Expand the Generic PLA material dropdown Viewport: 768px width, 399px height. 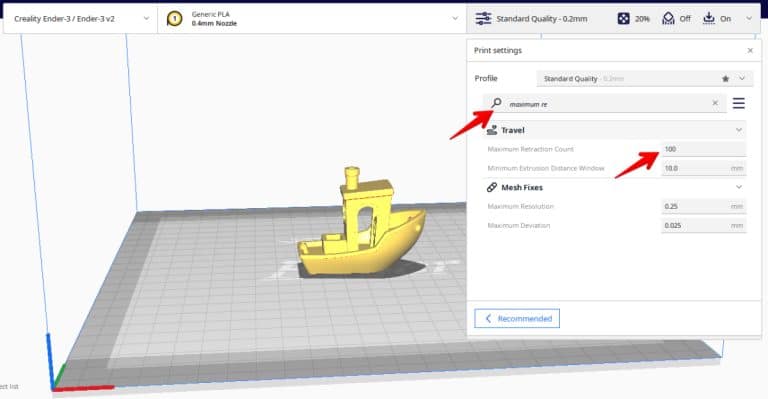455,19
